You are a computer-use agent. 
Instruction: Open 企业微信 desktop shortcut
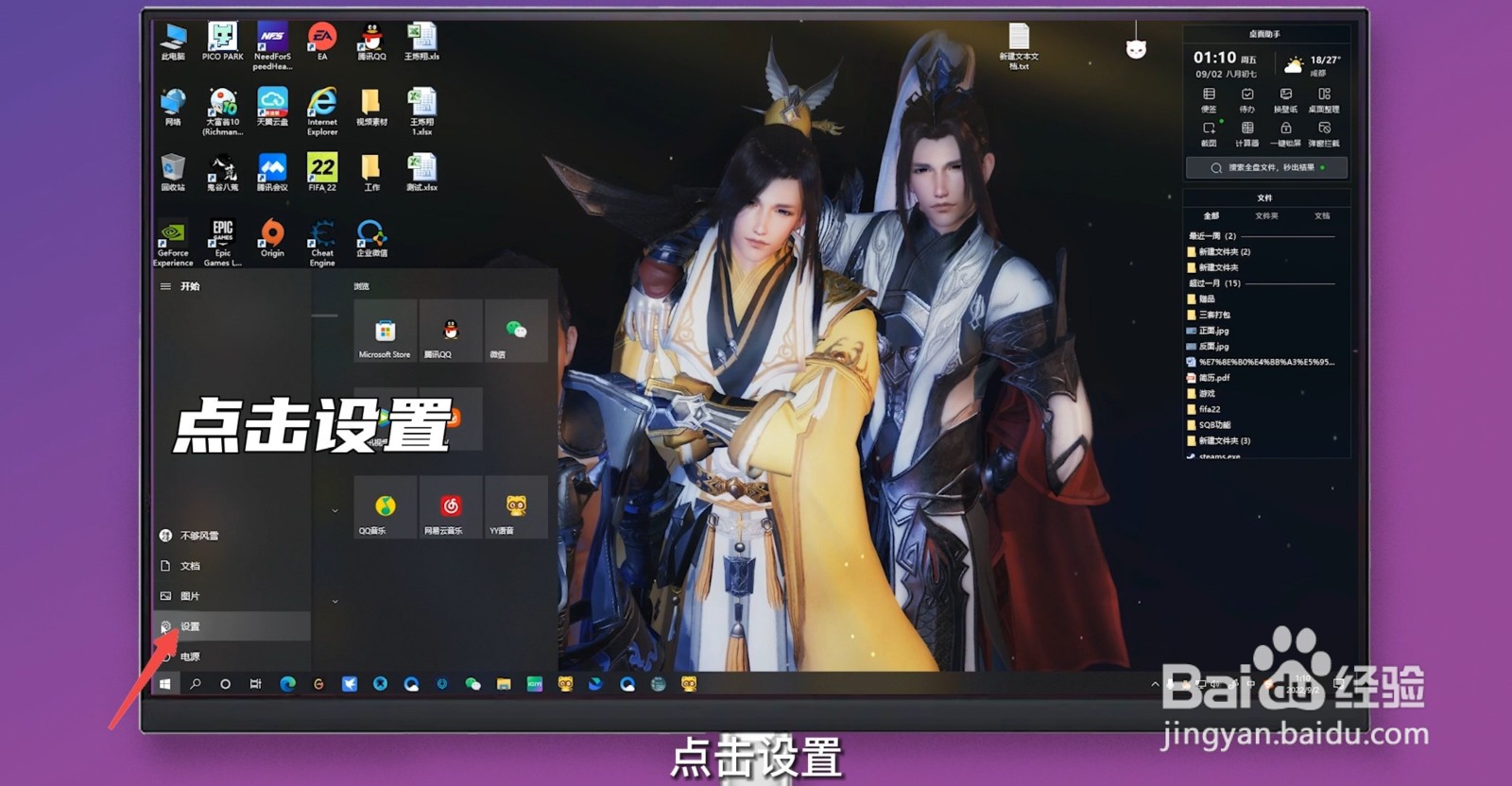[x=371, y=238]
